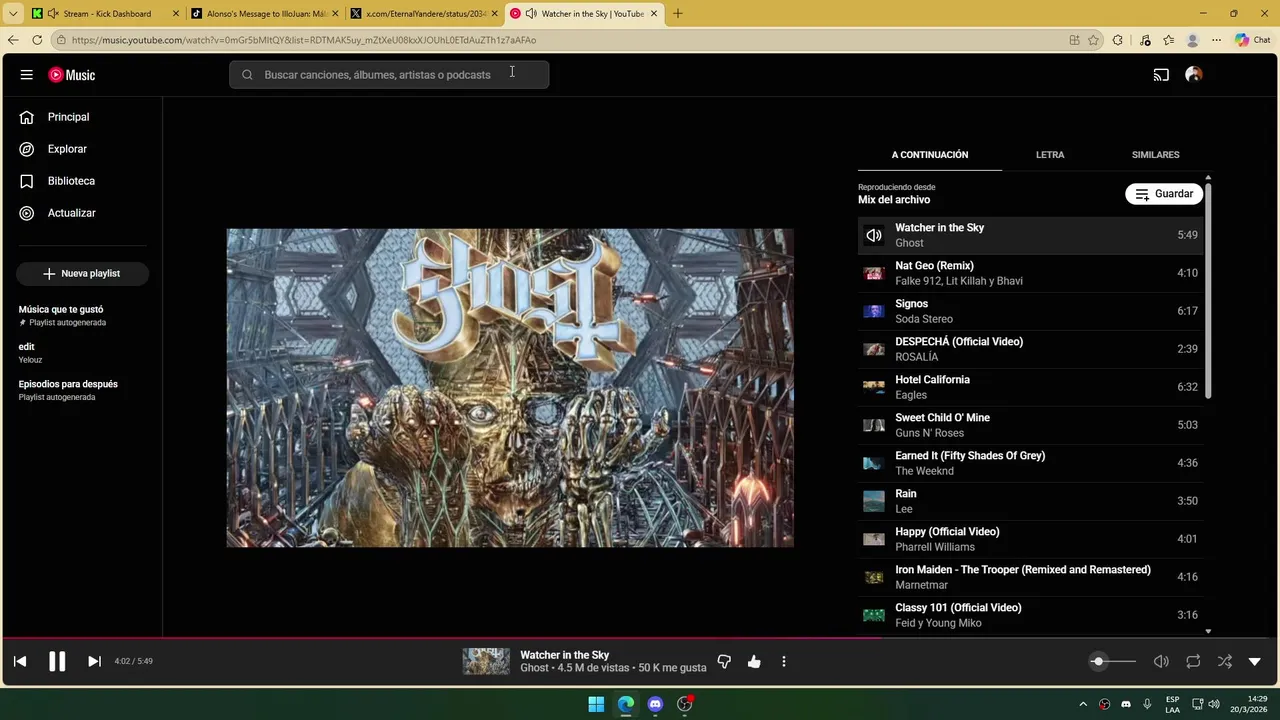Open a new browser tab
The width and height of the screenshot is (1280, 720).
(x=677, y=14)
